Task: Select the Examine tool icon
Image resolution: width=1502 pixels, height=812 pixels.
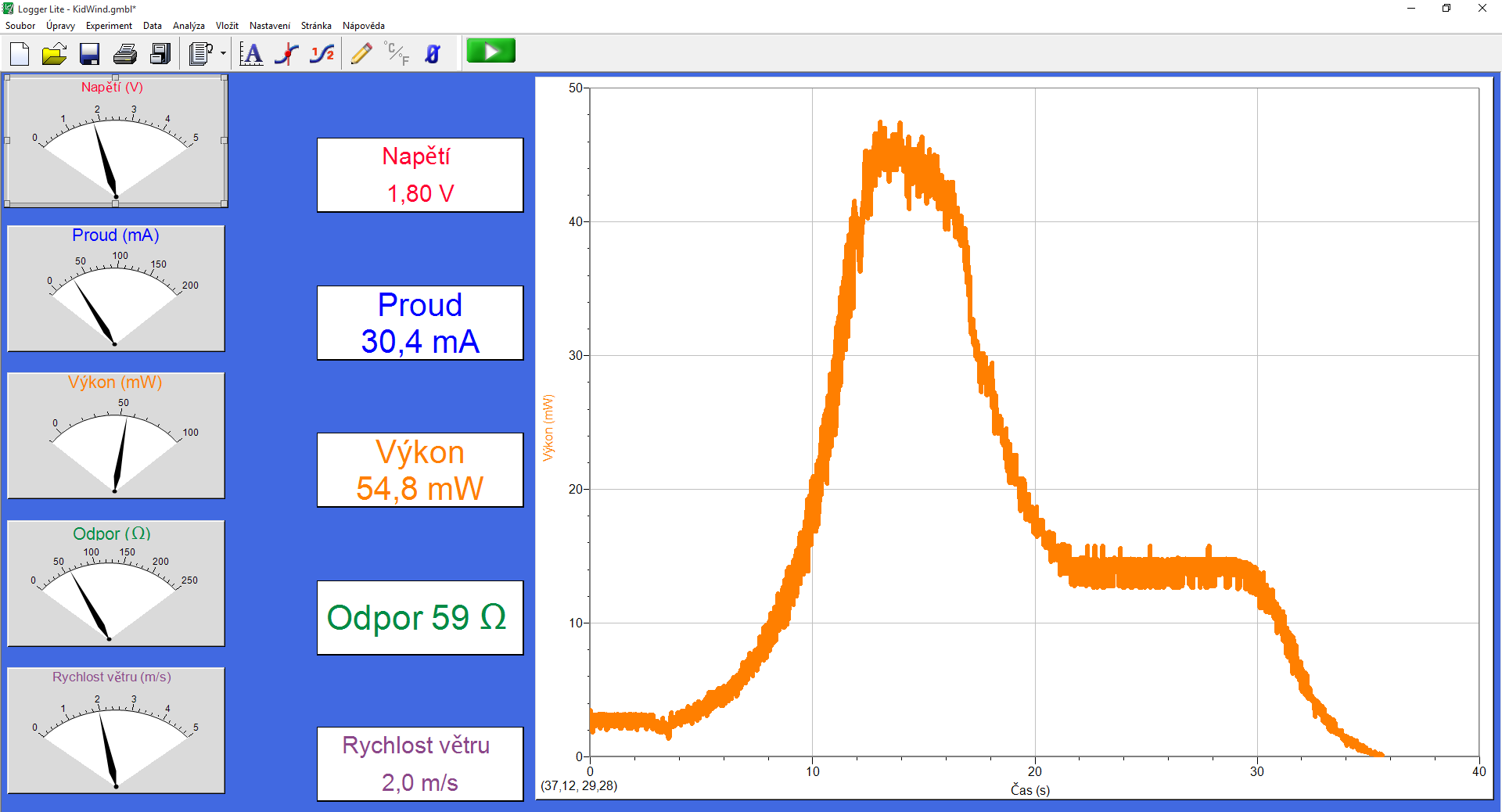Action: pos(287,53)
